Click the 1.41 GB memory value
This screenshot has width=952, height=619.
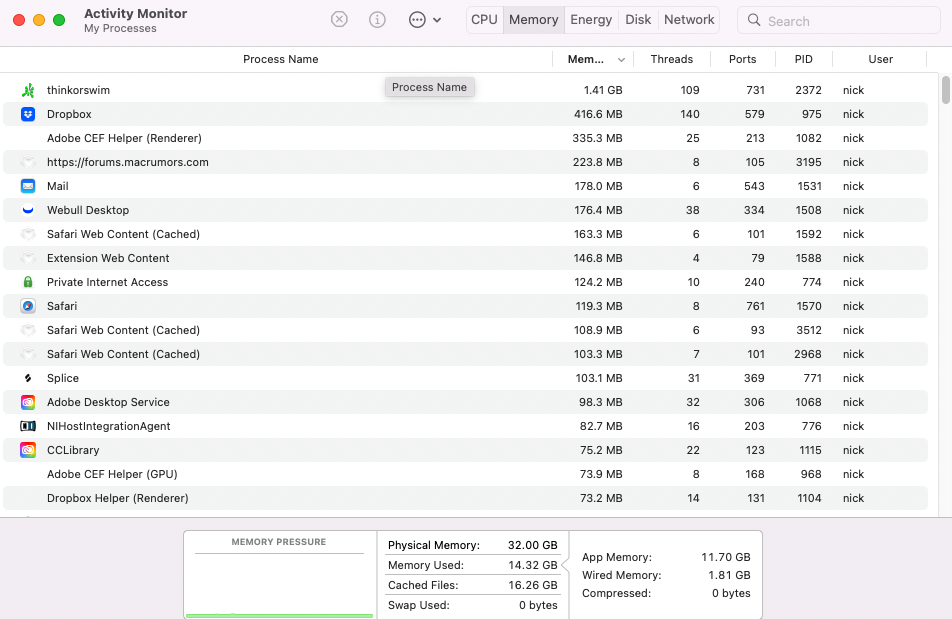click(603, 90)
